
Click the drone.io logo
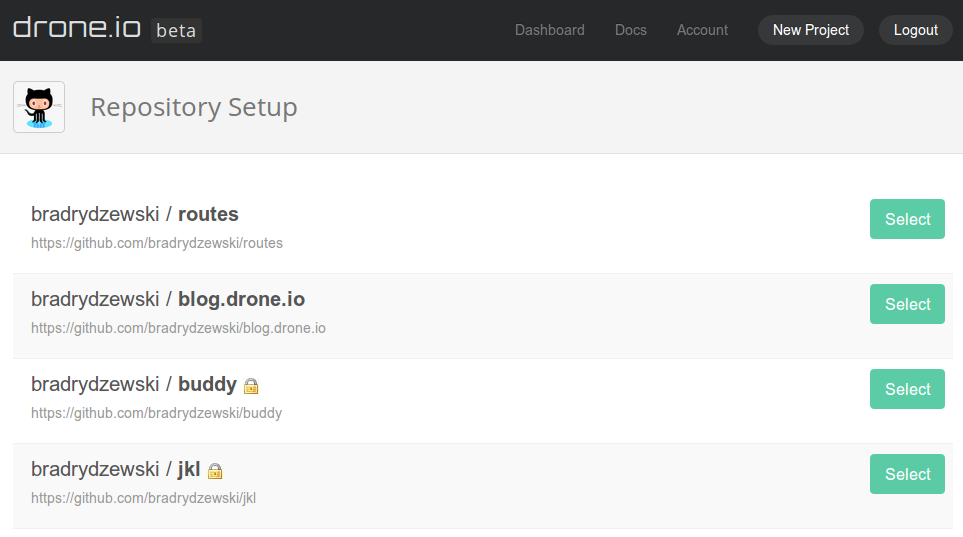(76, 29)
